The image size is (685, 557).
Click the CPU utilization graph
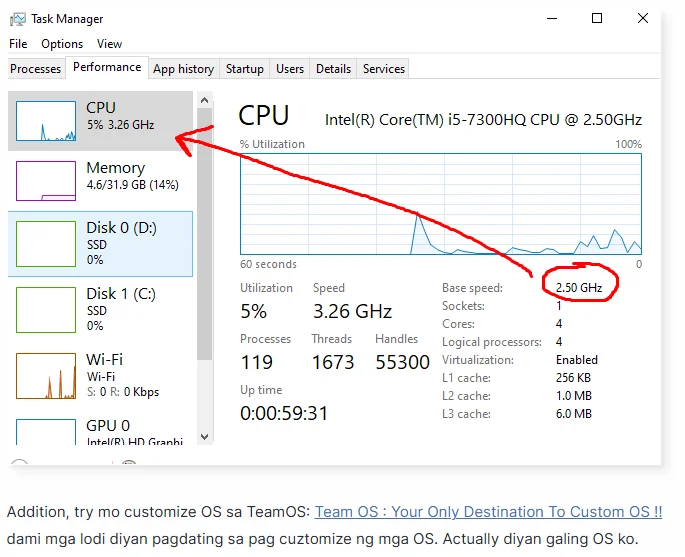point(441,204)
